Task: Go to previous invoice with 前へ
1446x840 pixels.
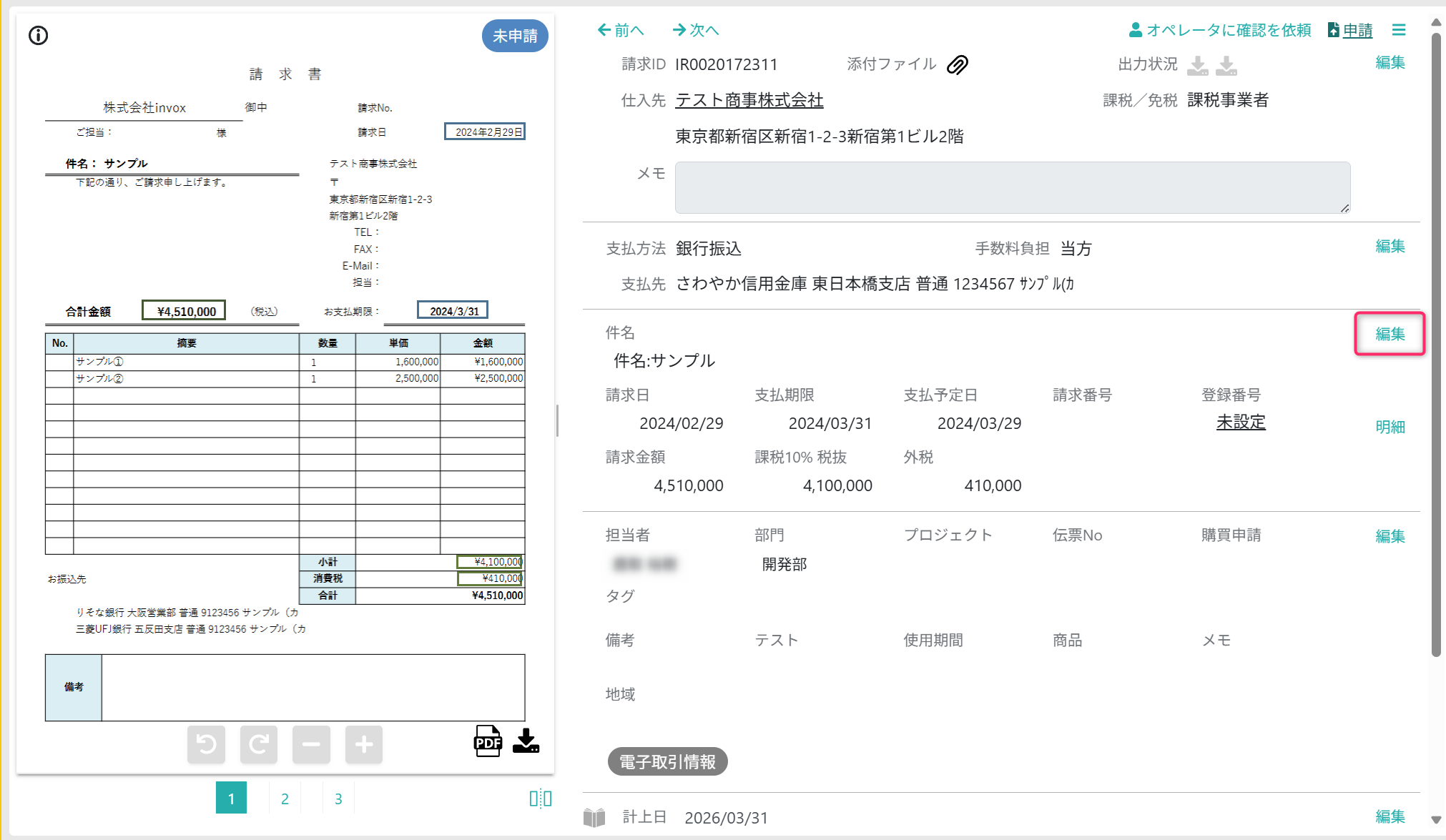Action: pyautogui.click(x=621, y=30)
